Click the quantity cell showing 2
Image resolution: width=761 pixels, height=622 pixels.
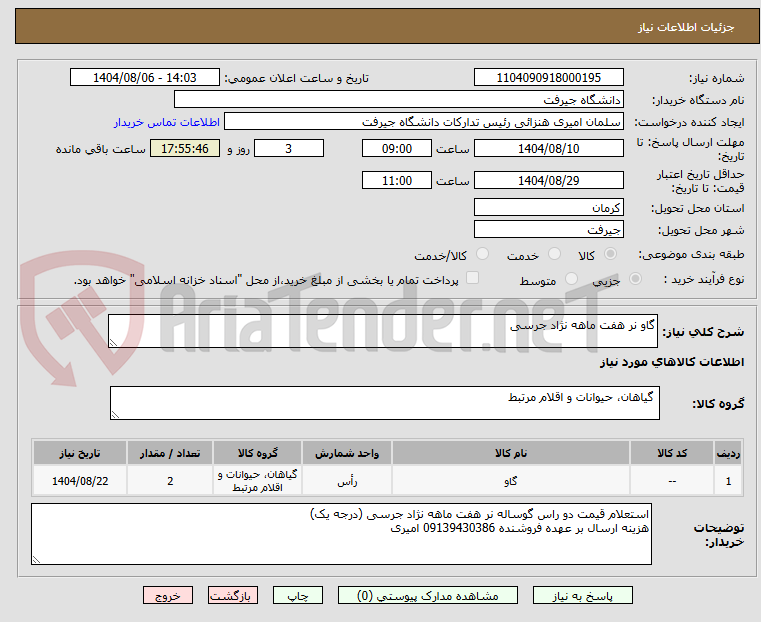coord(170,481)
